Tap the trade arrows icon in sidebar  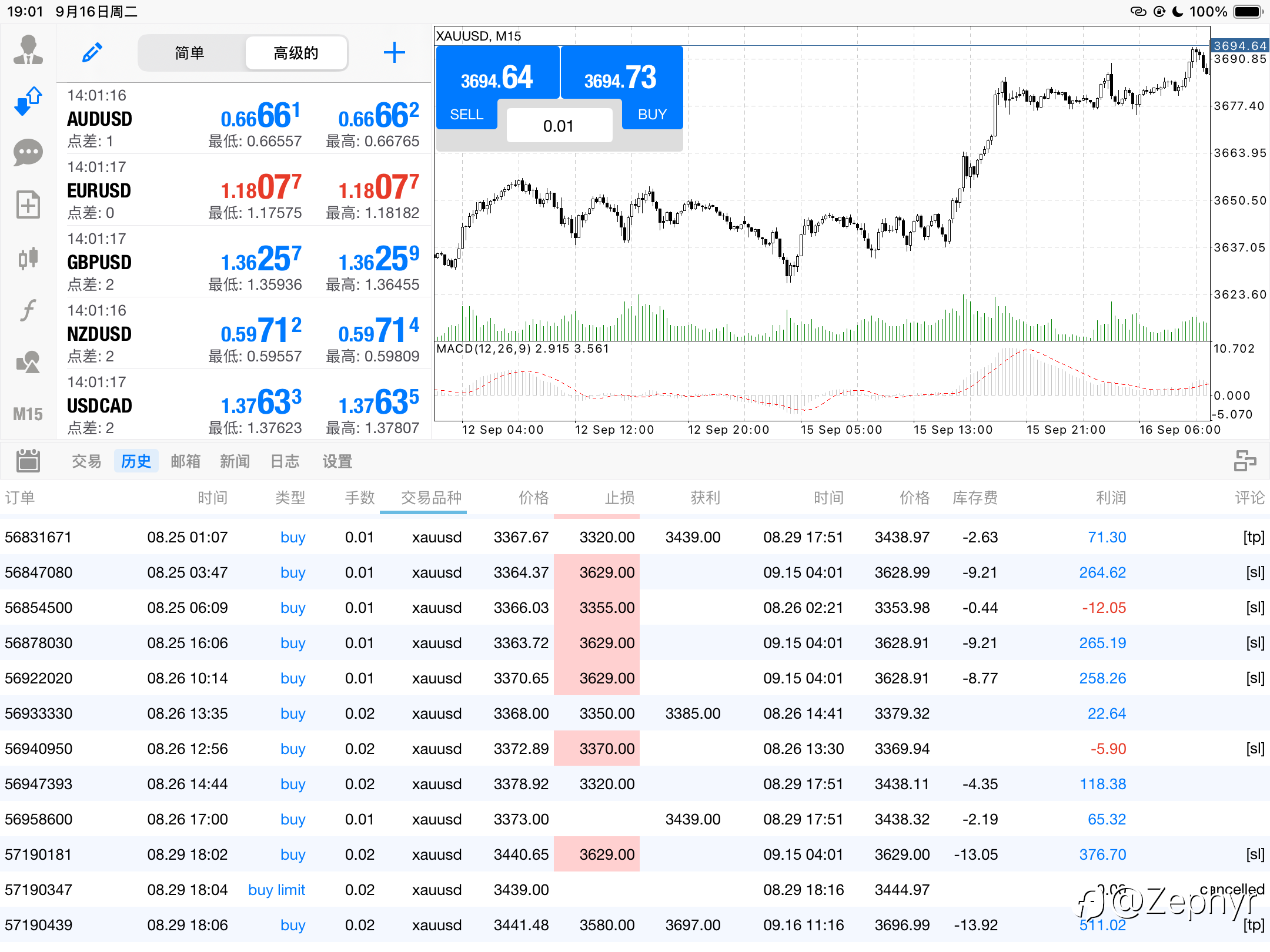coord(28,101)
